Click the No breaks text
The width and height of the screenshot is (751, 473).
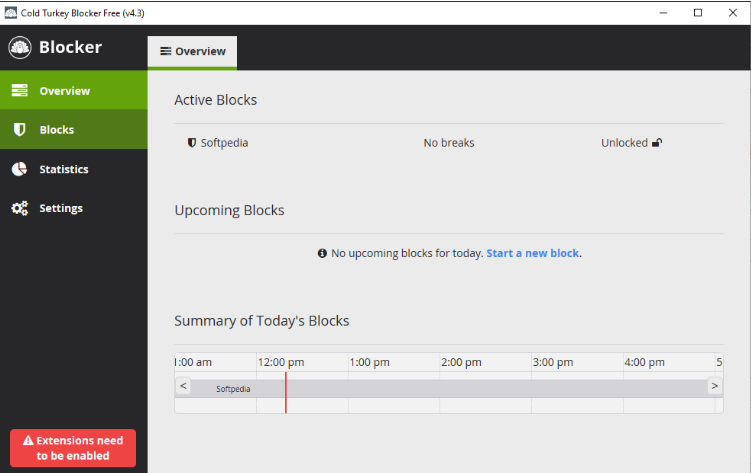point(449,143)
